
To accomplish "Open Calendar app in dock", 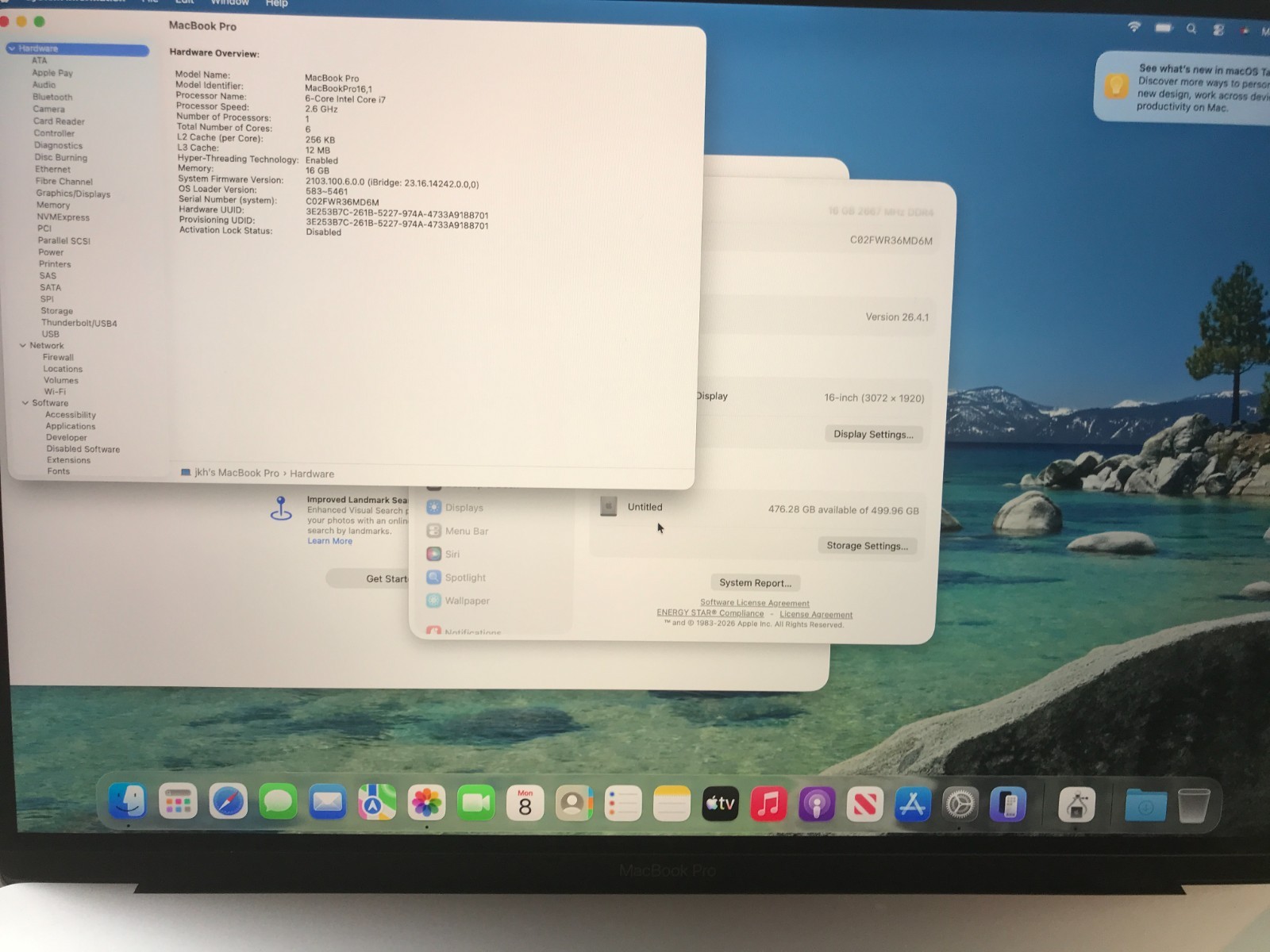I will [525, 804].
